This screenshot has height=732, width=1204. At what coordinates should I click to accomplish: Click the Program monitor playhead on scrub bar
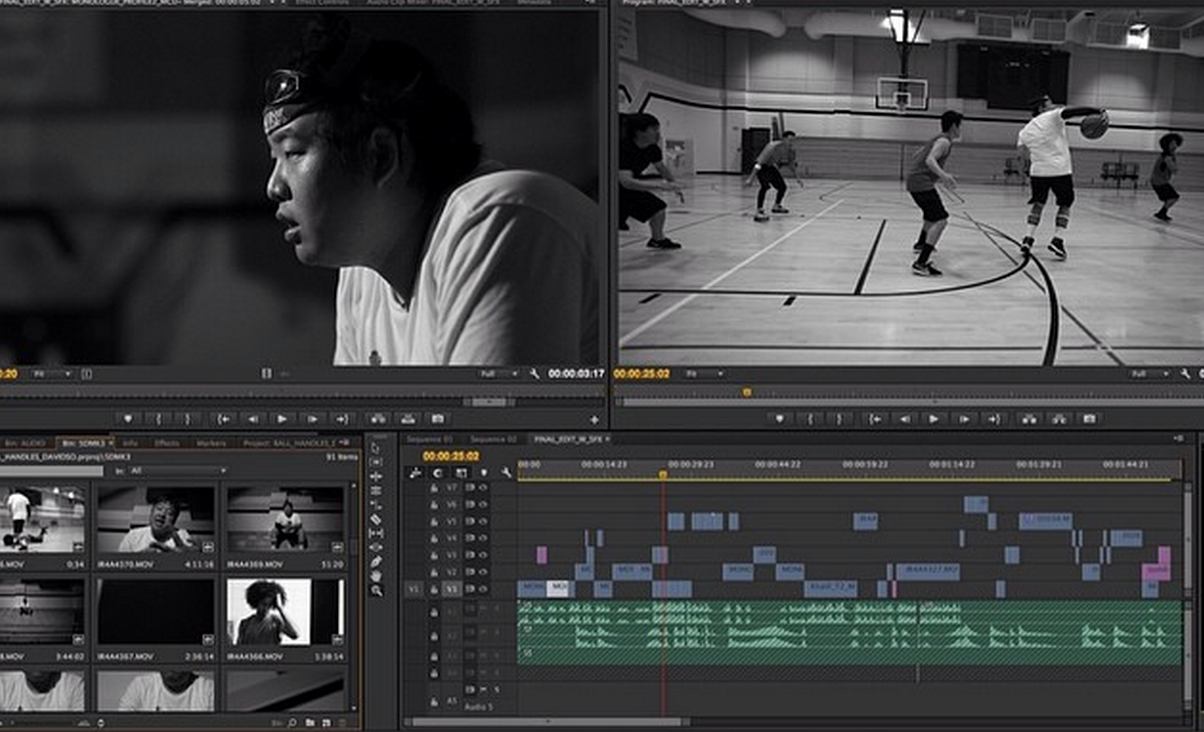coord(746,392)
